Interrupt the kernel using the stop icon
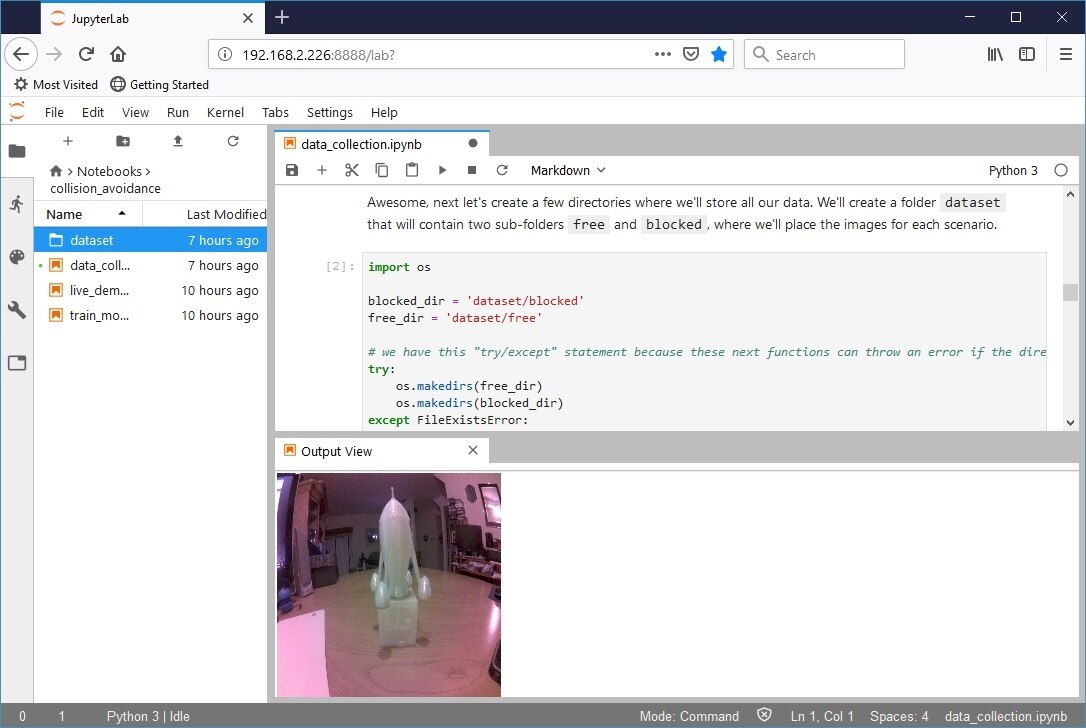This screenshot has height=728, width=1086. pyautogui.click(x=472, y=170)
